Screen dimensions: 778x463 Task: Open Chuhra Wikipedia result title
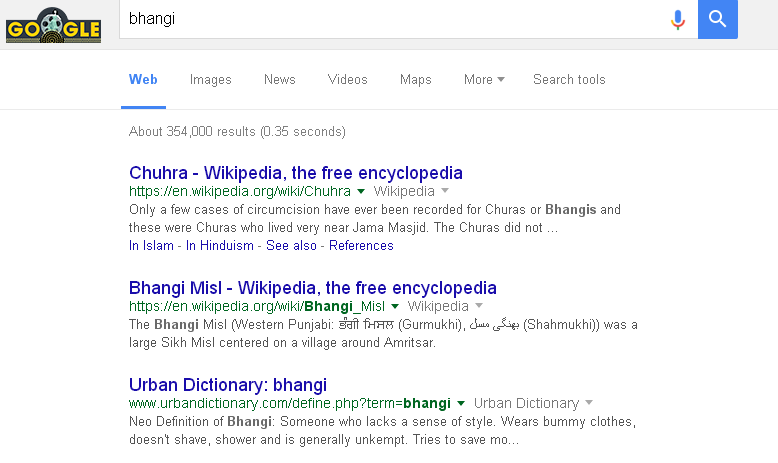tap(296, 173)
